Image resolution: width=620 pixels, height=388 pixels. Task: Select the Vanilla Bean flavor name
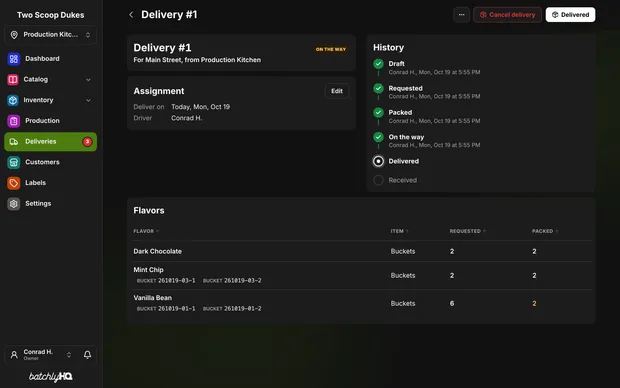click(153, 298)
